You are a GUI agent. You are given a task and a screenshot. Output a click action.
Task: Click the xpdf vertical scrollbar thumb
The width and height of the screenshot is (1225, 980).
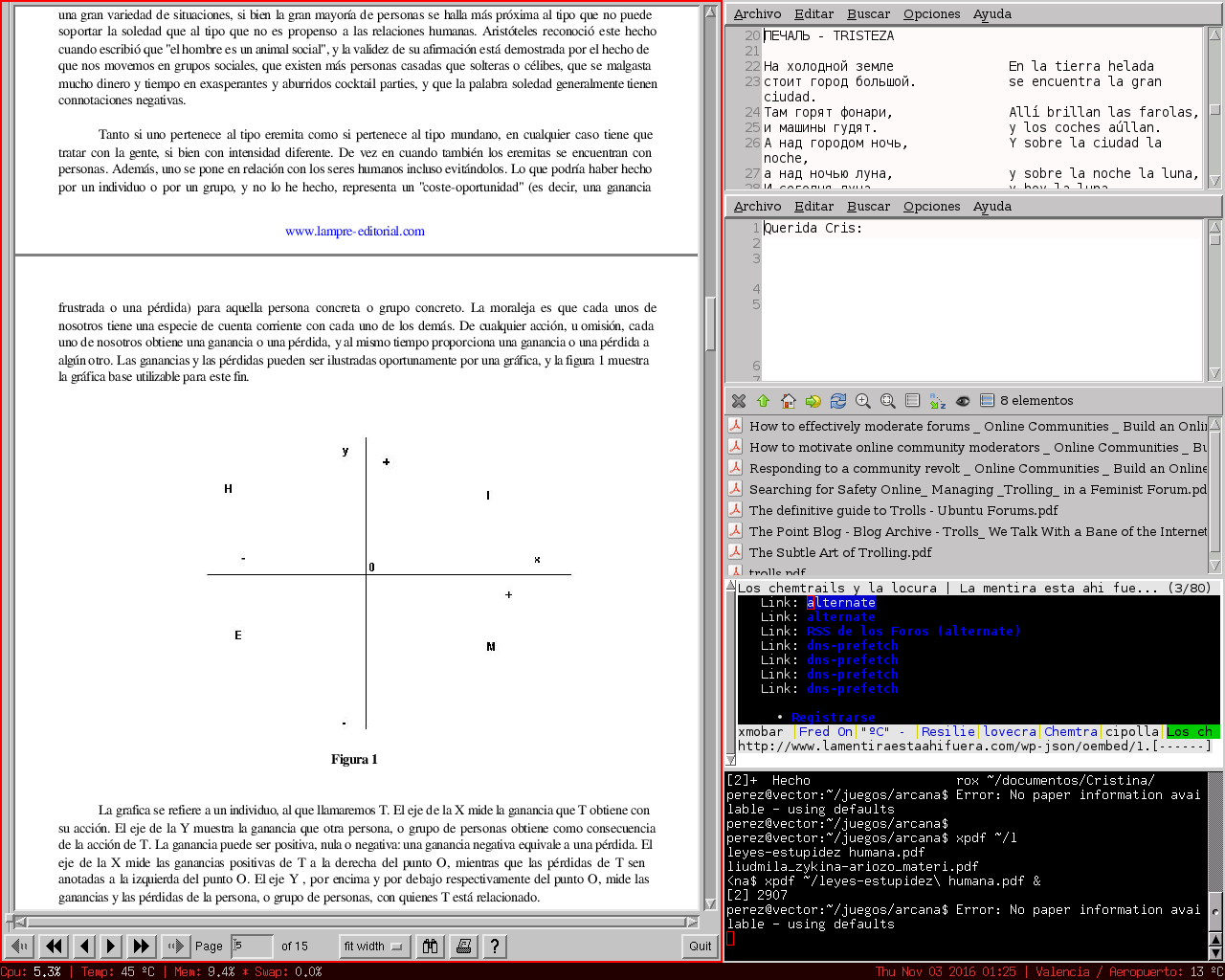coord(711,323)
